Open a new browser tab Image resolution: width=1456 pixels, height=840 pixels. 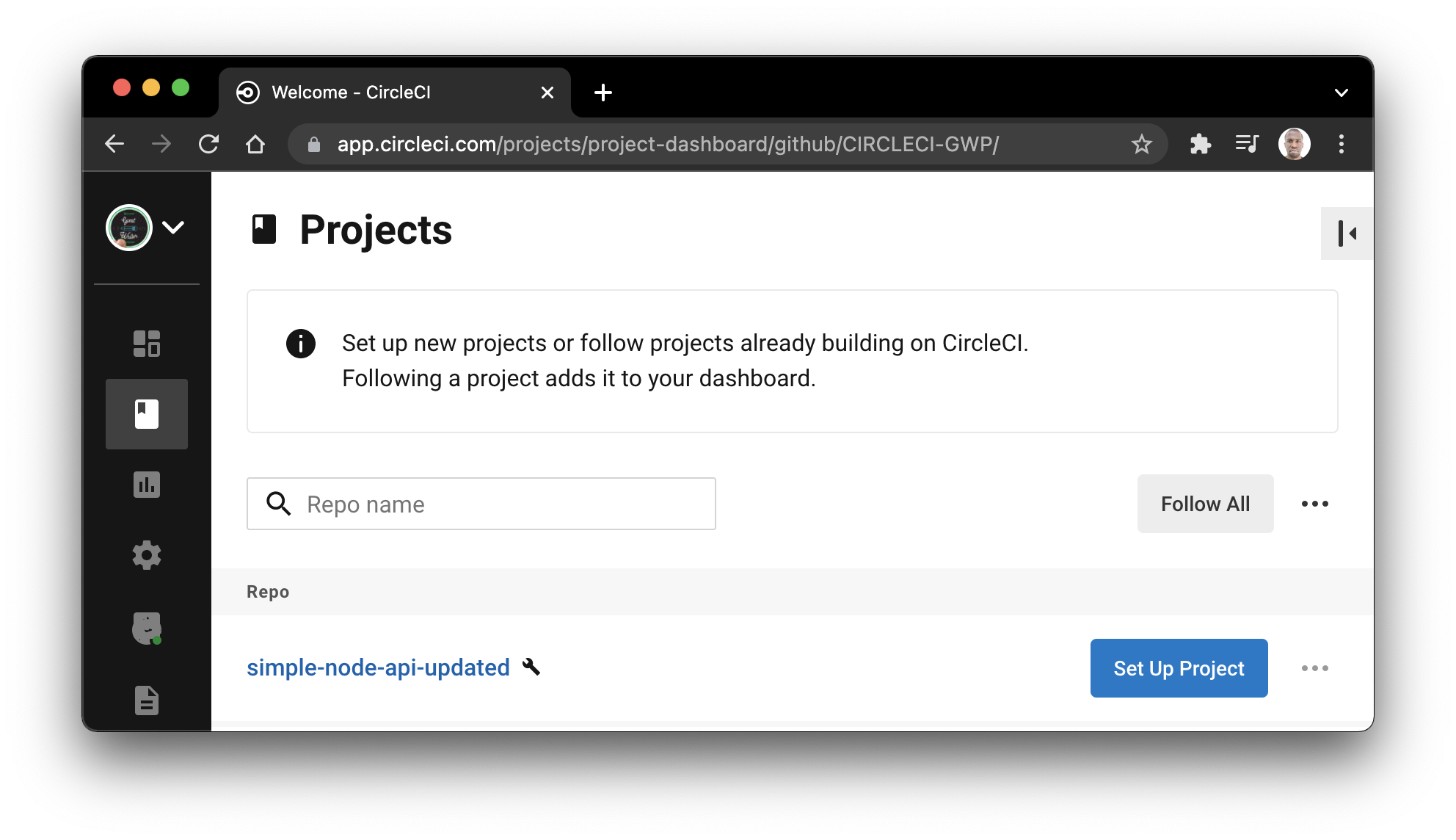click(603, 93)
